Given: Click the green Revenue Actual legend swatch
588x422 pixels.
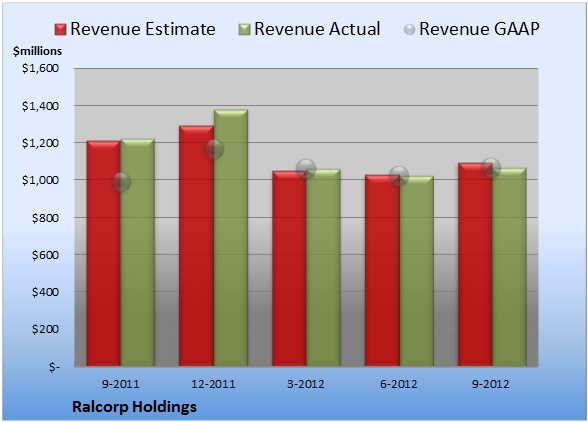Looking at the screenshot, I should 244,30.
